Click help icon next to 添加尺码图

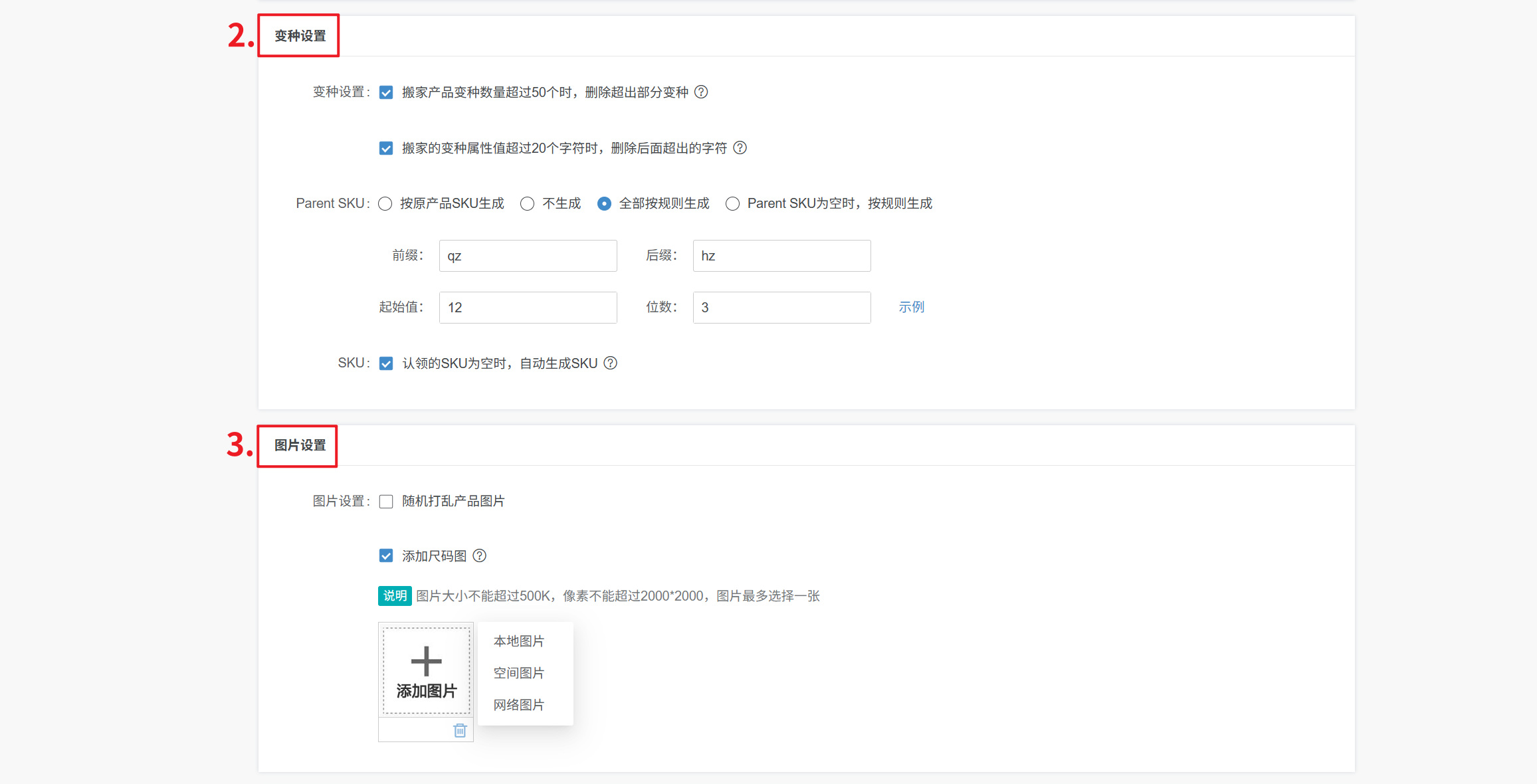point(479,556)
